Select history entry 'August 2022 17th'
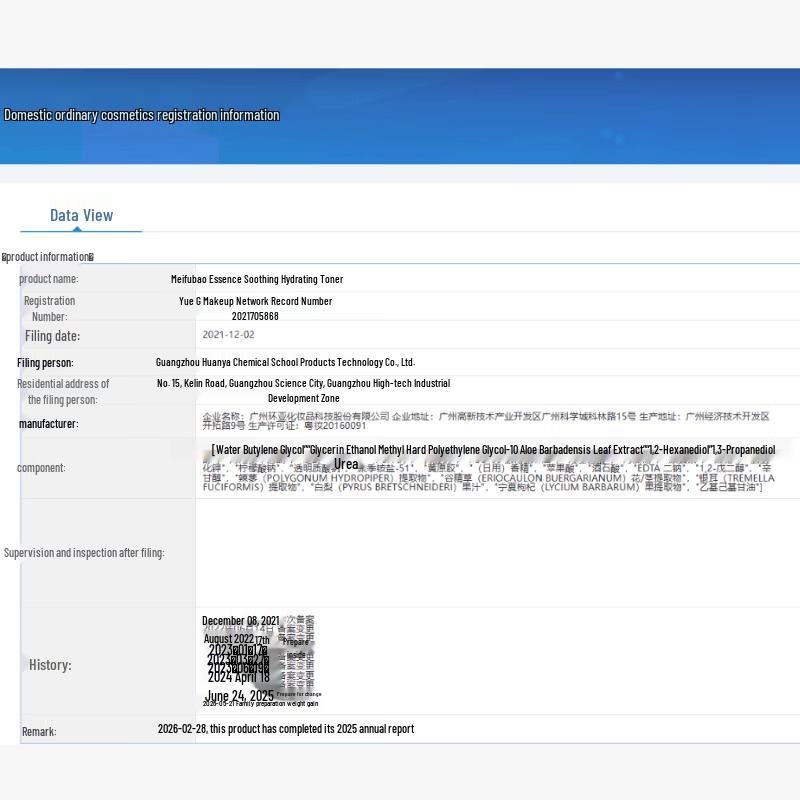Image resolution: width=800 pixels, height=800 pixels. tap(236, 639)
